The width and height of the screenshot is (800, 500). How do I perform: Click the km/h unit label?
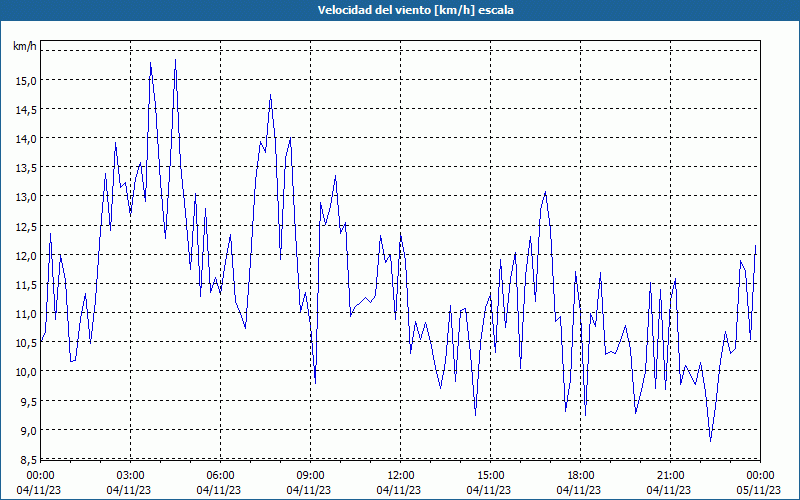pos(24,46)
